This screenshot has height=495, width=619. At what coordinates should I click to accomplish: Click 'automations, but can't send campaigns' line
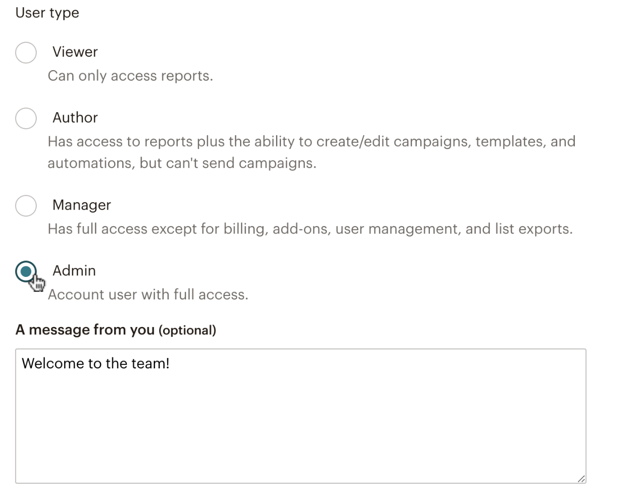coord(181,163)
